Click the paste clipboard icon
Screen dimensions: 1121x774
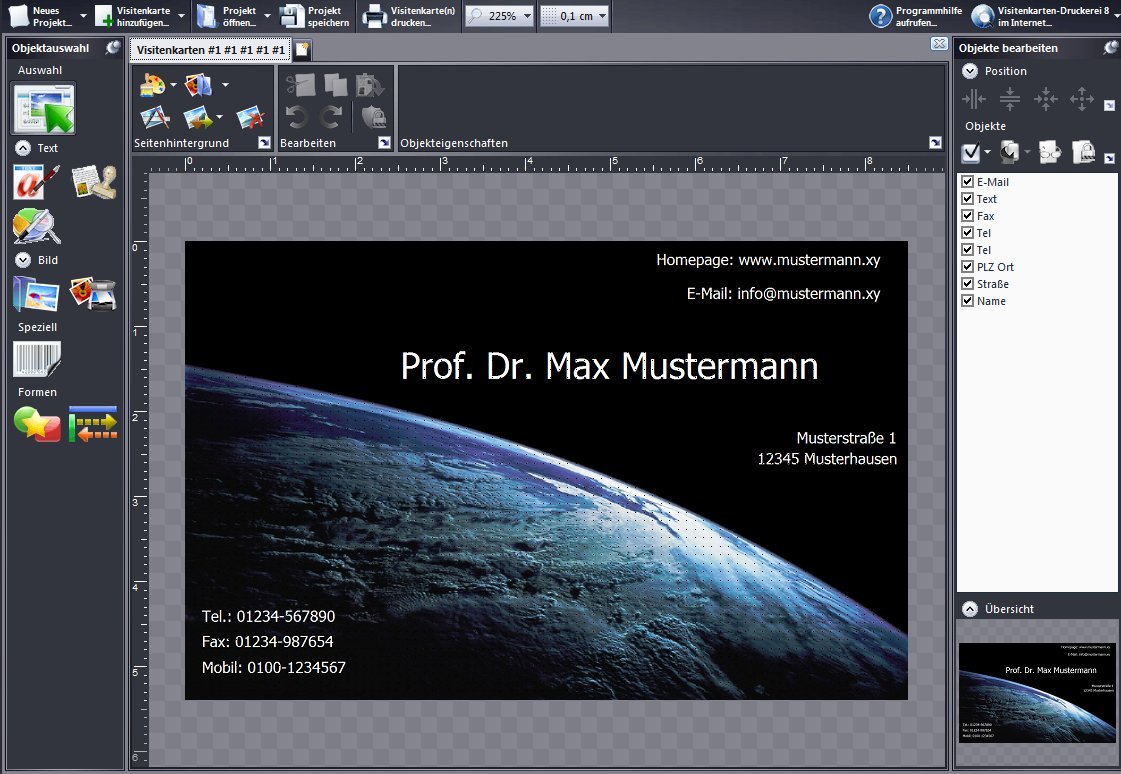click(370, 84)
